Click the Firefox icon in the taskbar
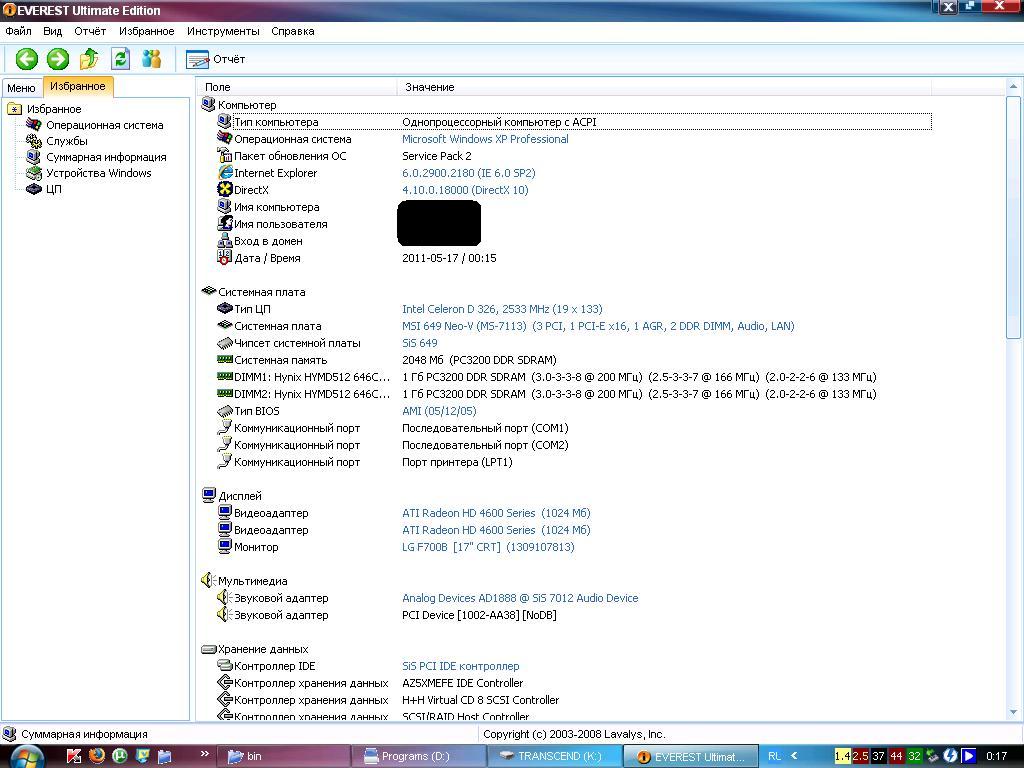 pyautogui.click(x=97, y=756)
